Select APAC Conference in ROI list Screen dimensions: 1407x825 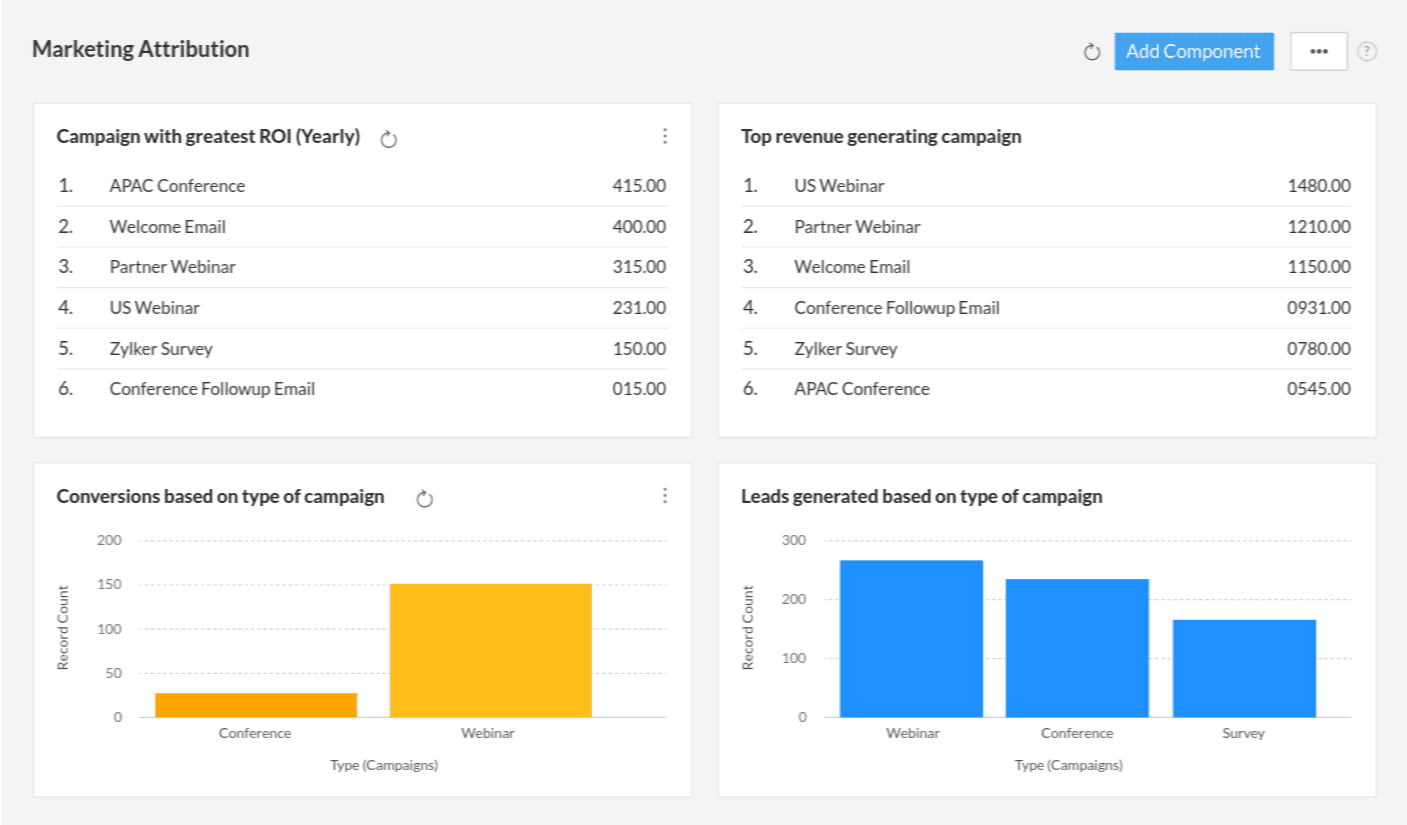coord(177,186)
